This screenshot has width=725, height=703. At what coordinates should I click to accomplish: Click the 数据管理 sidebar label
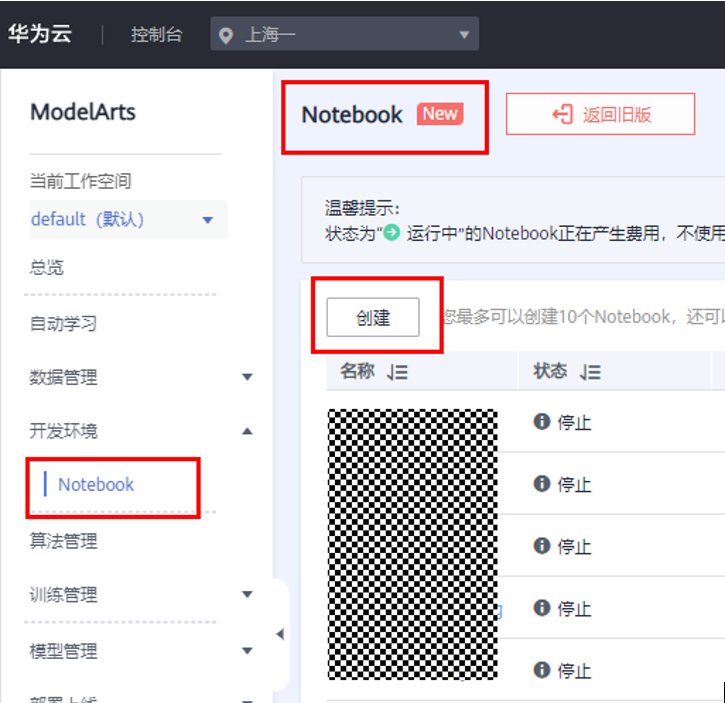click(x=63, y=377)
